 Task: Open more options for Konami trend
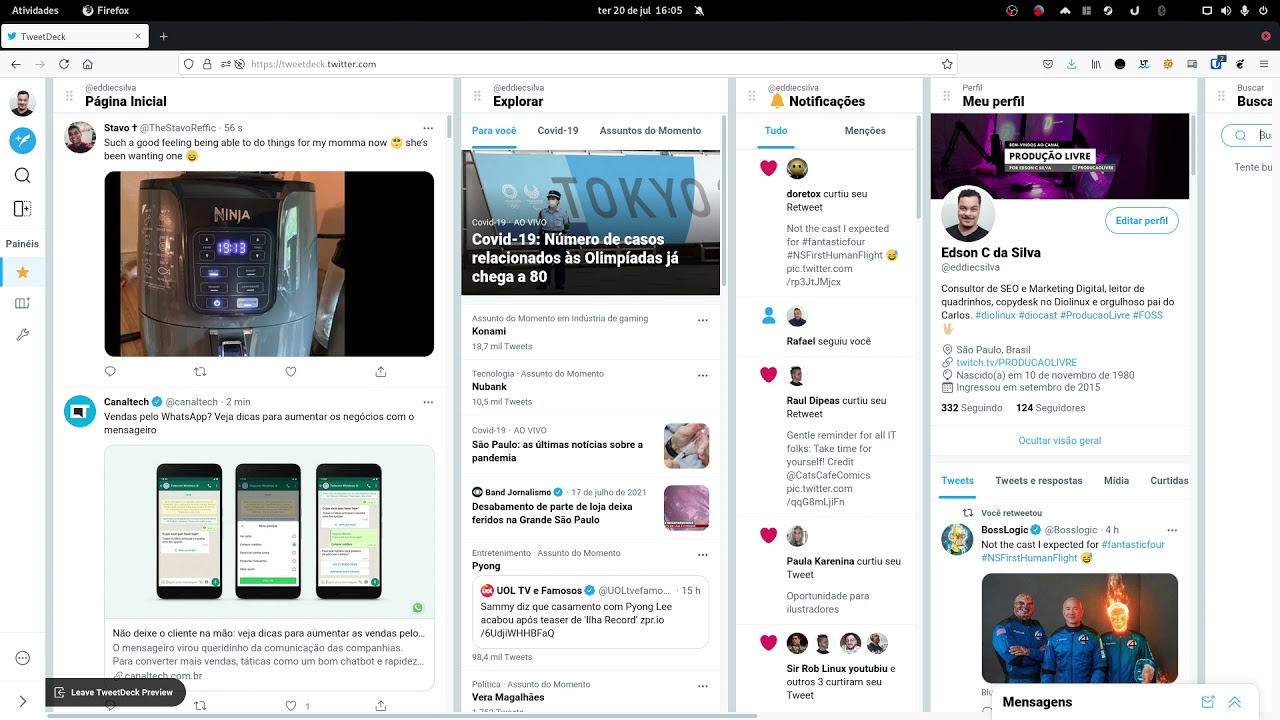tap(703, 320)
